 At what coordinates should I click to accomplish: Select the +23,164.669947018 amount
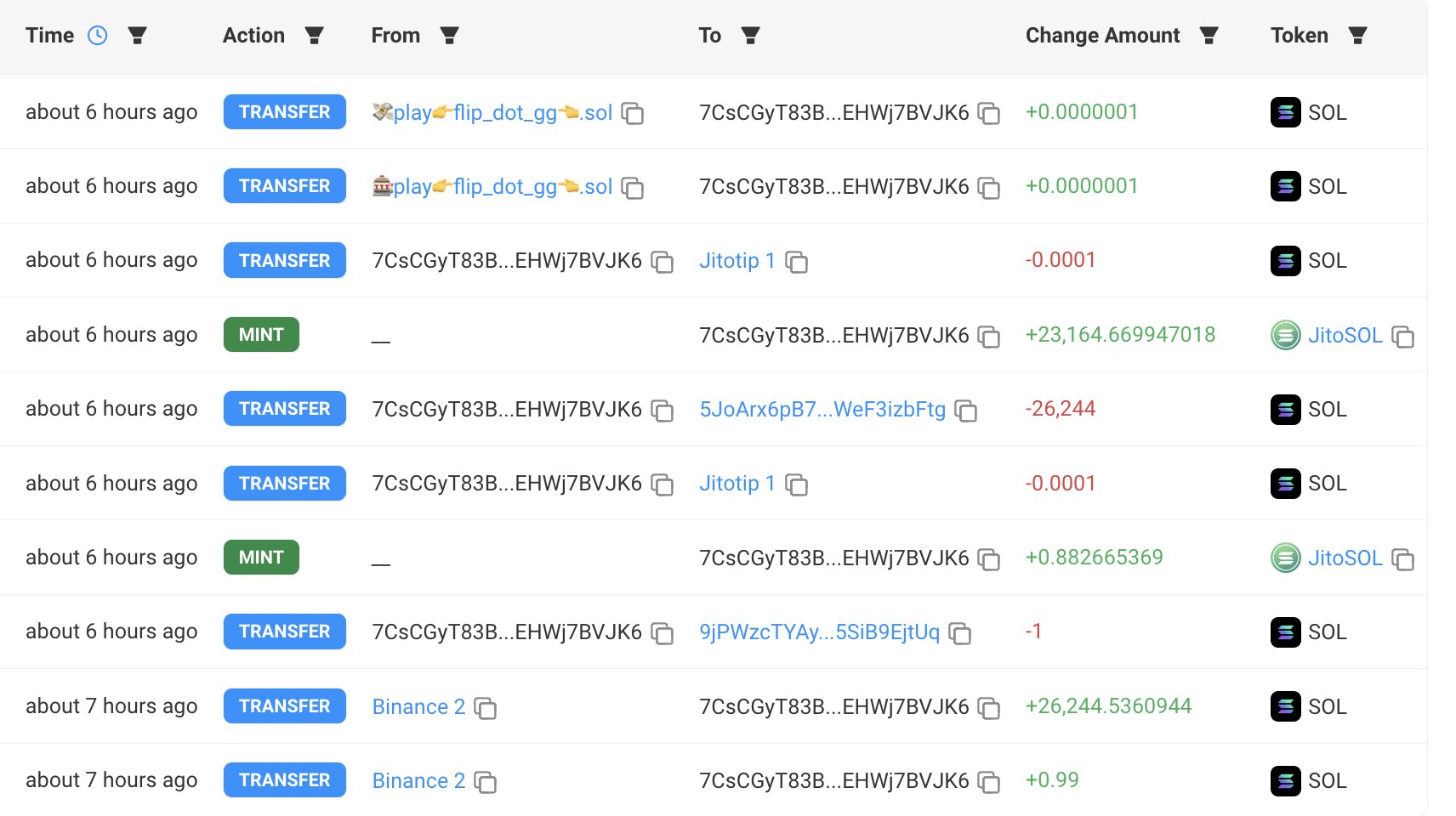coord(1120,334)
